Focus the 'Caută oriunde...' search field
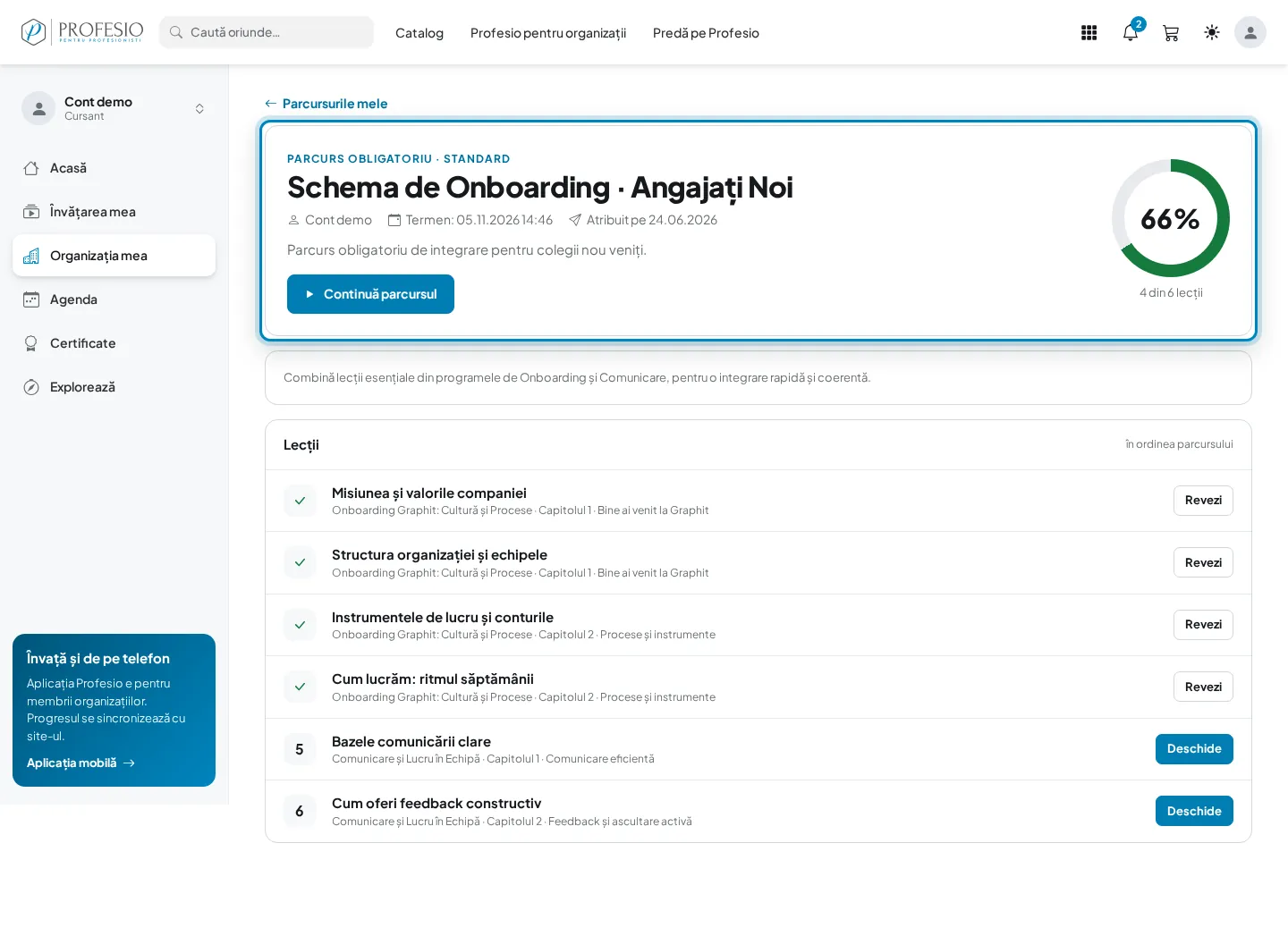1288x936 pixels. [267, 32]
